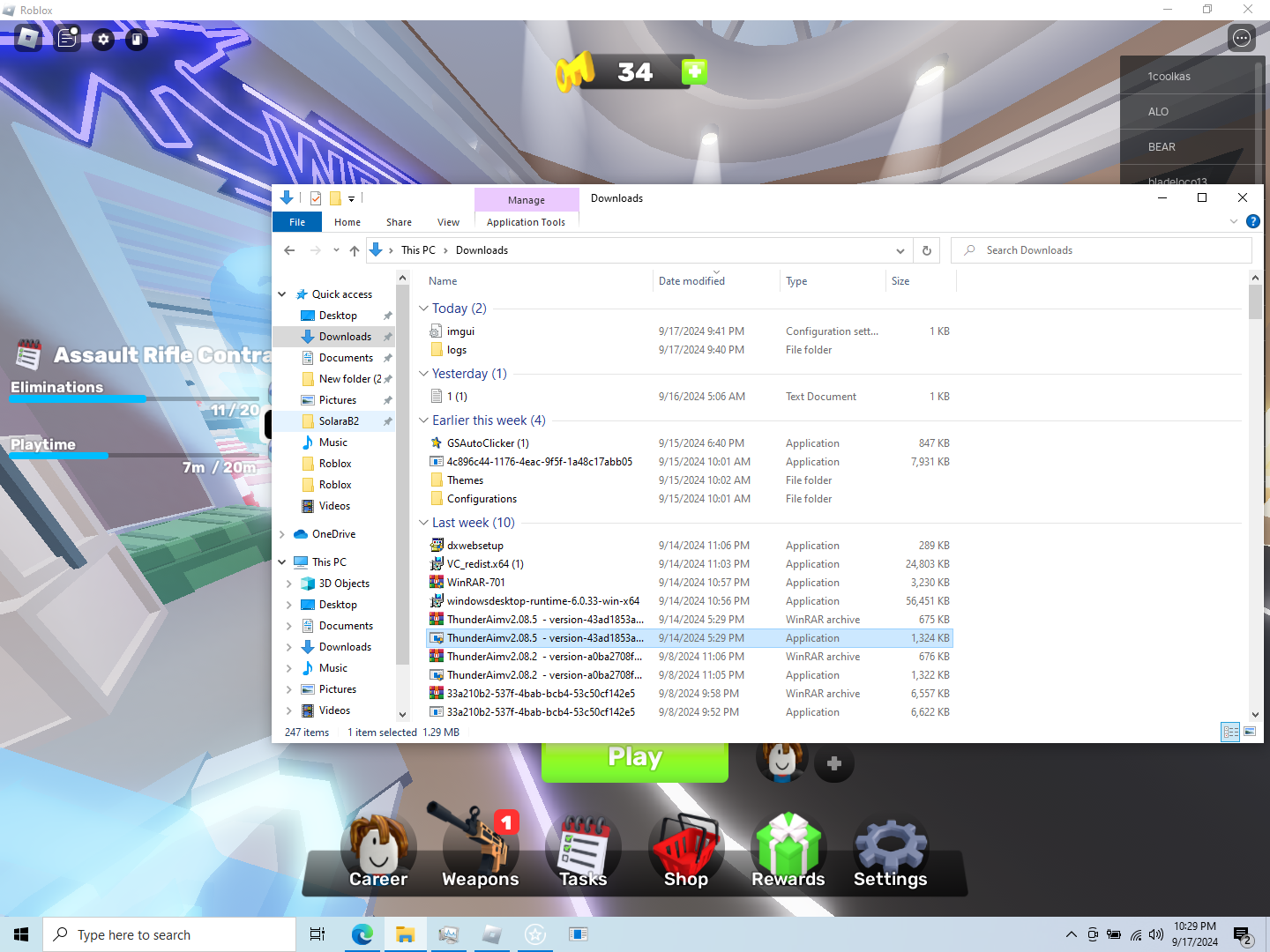Image resolution: width=1270 pixels, height=952 pixels.
Task: Collapse the Yesterday group
Action: (423, 374)
